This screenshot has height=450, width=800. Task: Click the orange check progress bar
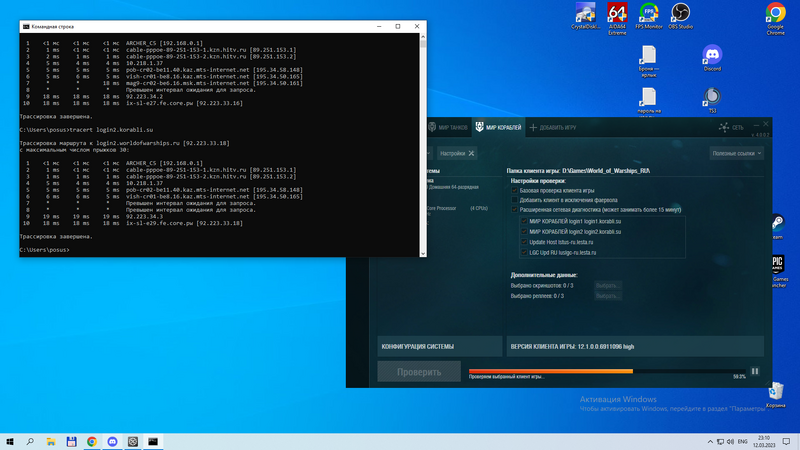tap(551, 371)
